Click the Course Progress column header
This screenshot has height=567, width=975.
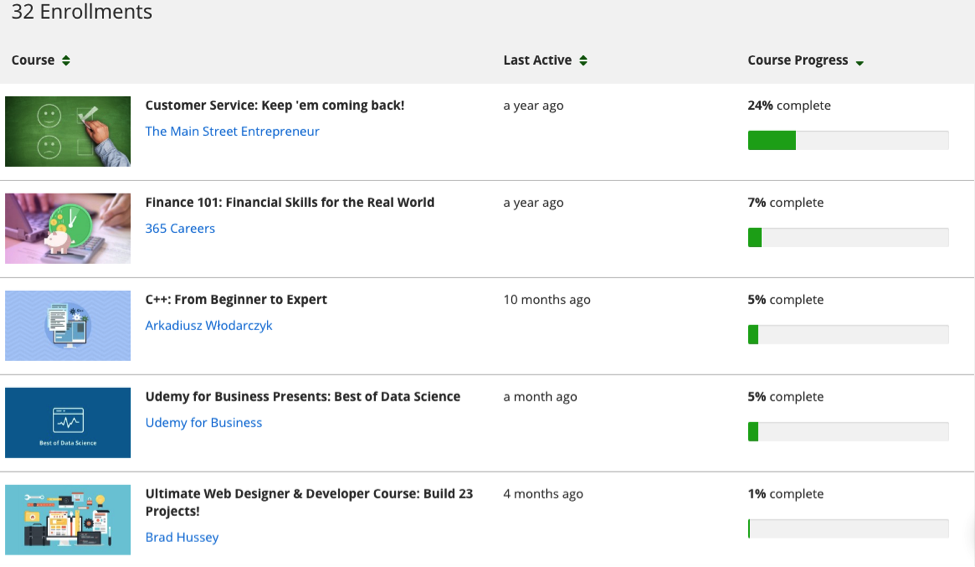coord(797,60)
